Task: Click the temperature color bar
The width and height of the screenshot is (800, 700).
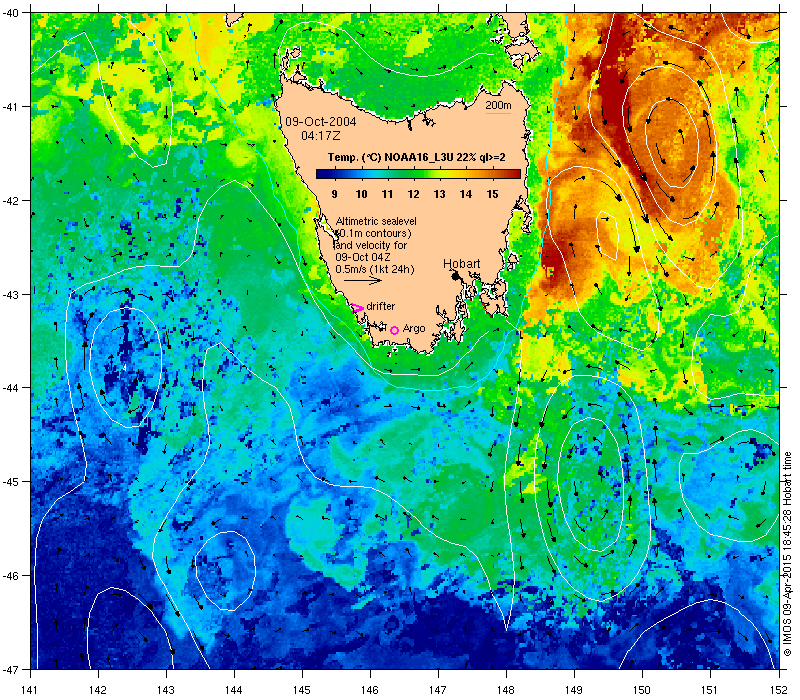Action: point(418,174)
